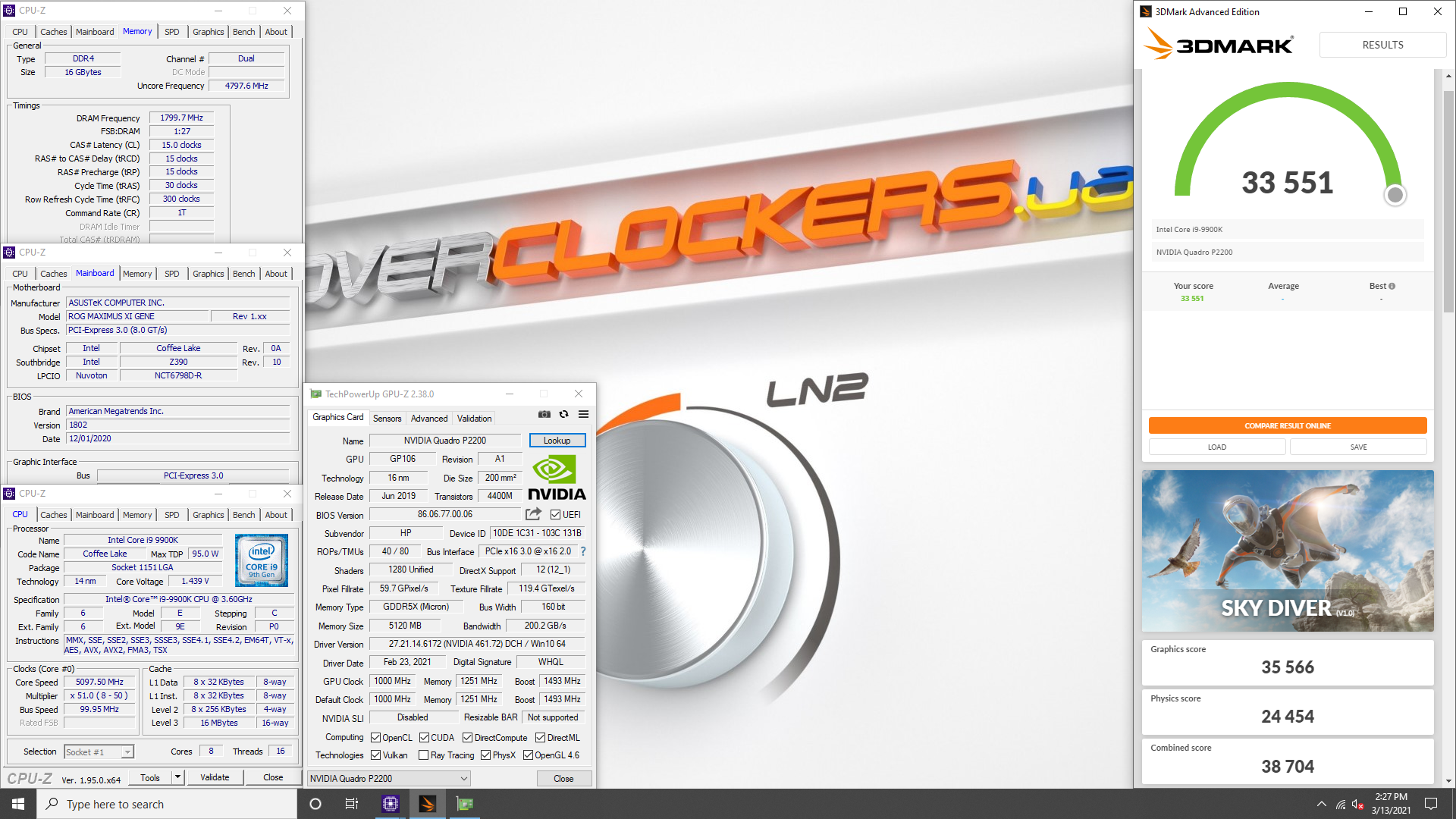Screen dimensions: 1456x819
Task: Click the 3DMark SAVE button
Action: 1358,447
